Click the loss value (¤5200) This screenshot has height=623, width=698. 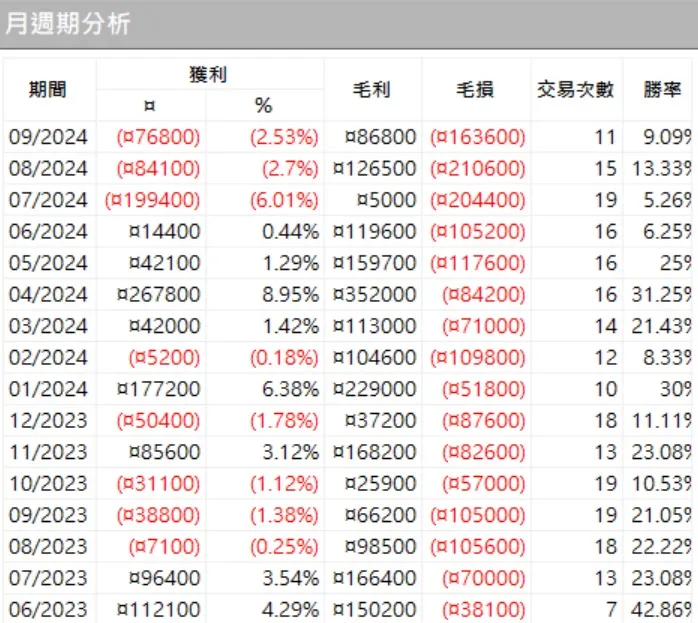click(x=165, y=357)
